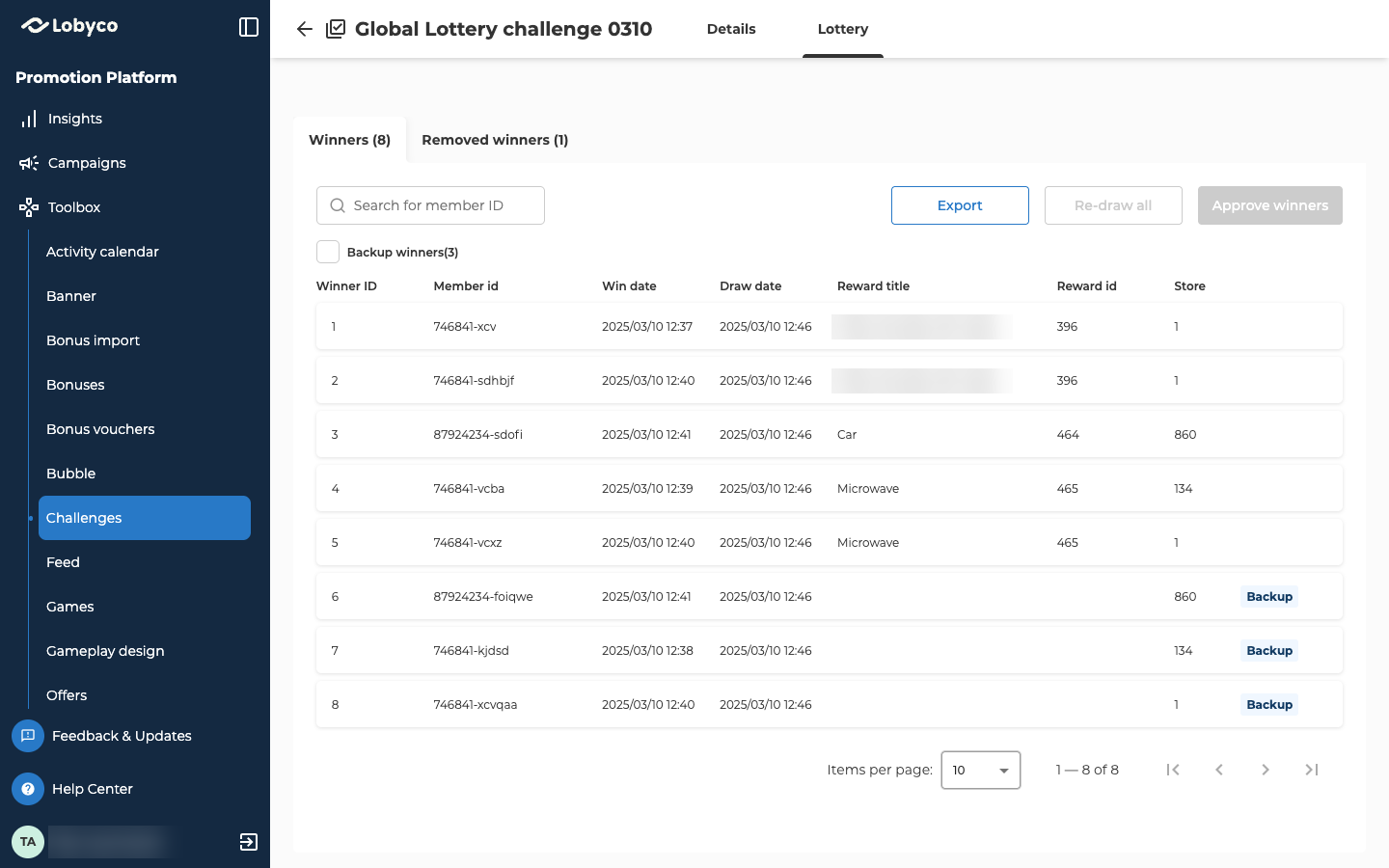Viewport: 1389px width, 868px height.
Task: Click member id 746841-sdhbjf
Action: pos(474,381)
